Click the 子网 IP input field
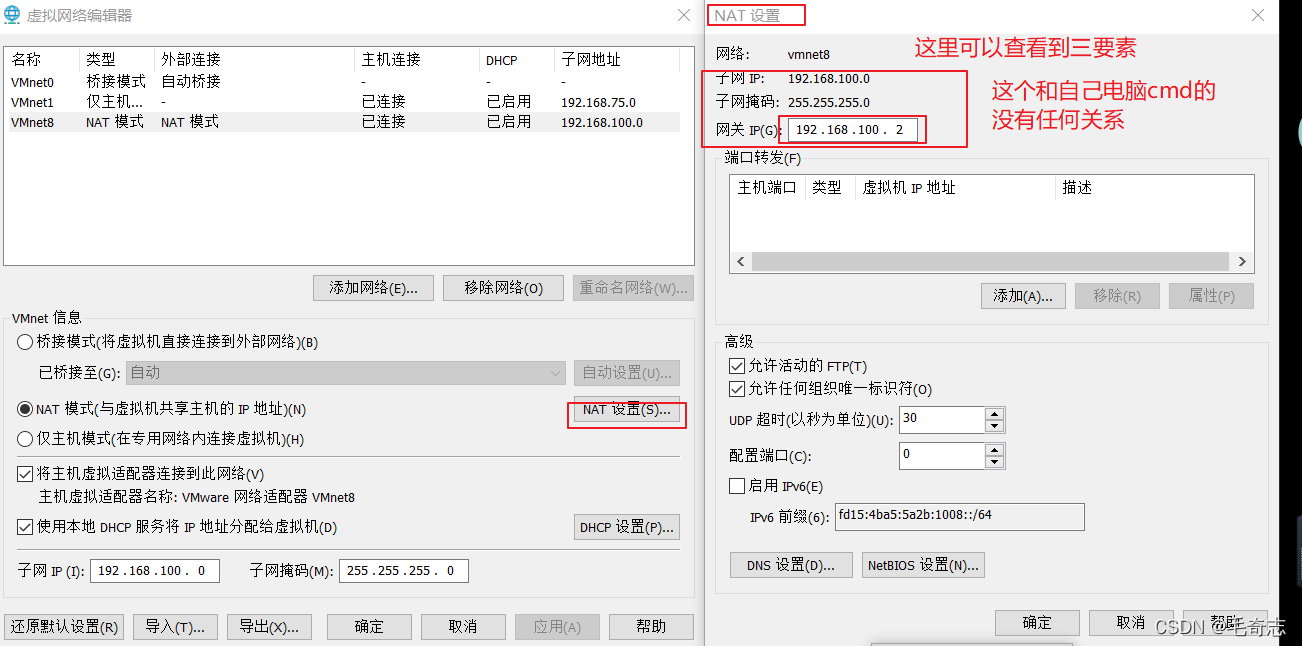 tap(155, 571)
